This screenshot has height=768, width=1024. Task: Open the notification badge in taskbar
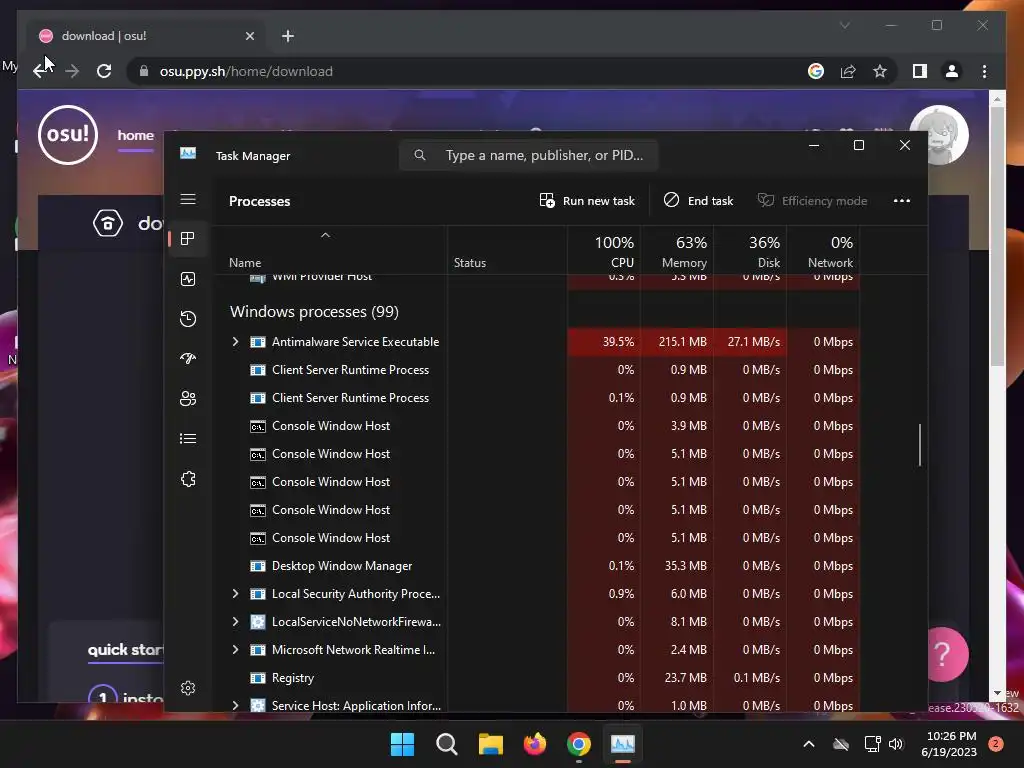(996, 744)
